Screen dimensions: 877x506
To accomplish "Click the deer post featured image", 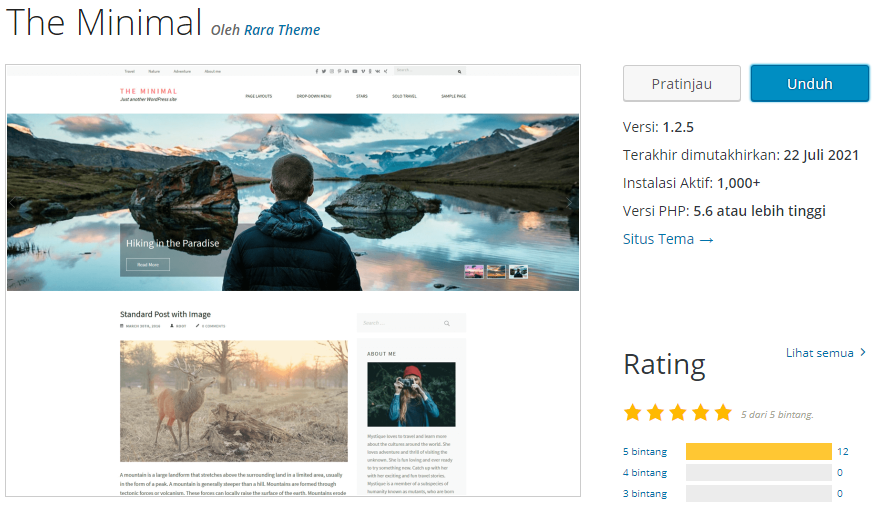I will [234, 401].
